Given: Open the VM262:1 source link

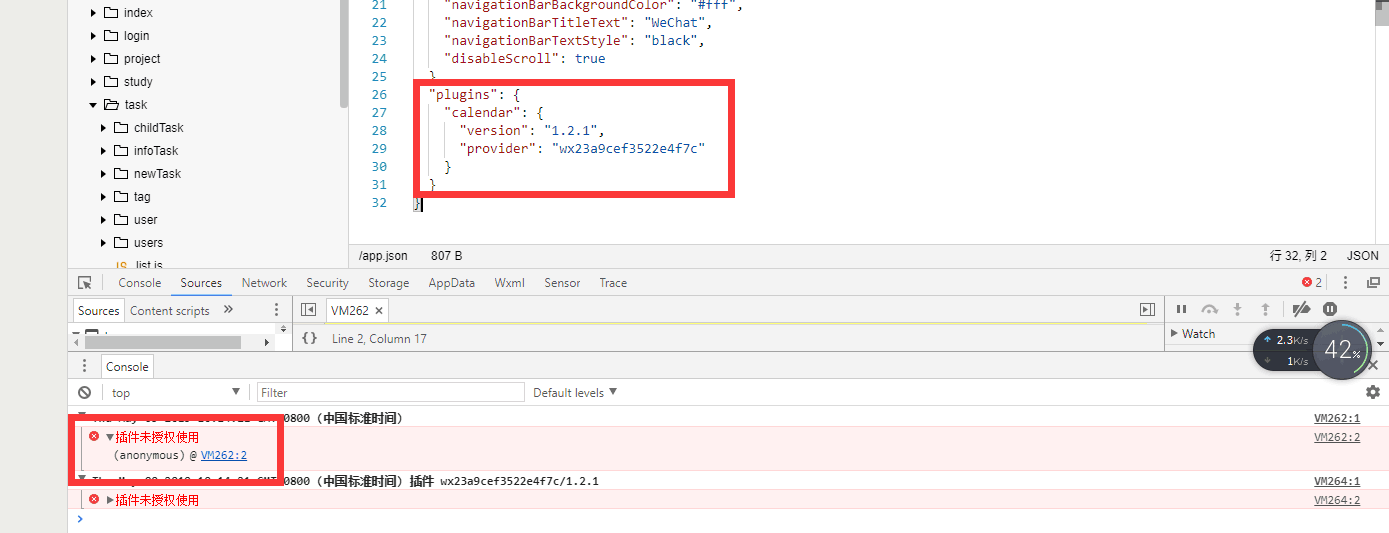Looking at the screenshot, I should [x=1337, y=418].
